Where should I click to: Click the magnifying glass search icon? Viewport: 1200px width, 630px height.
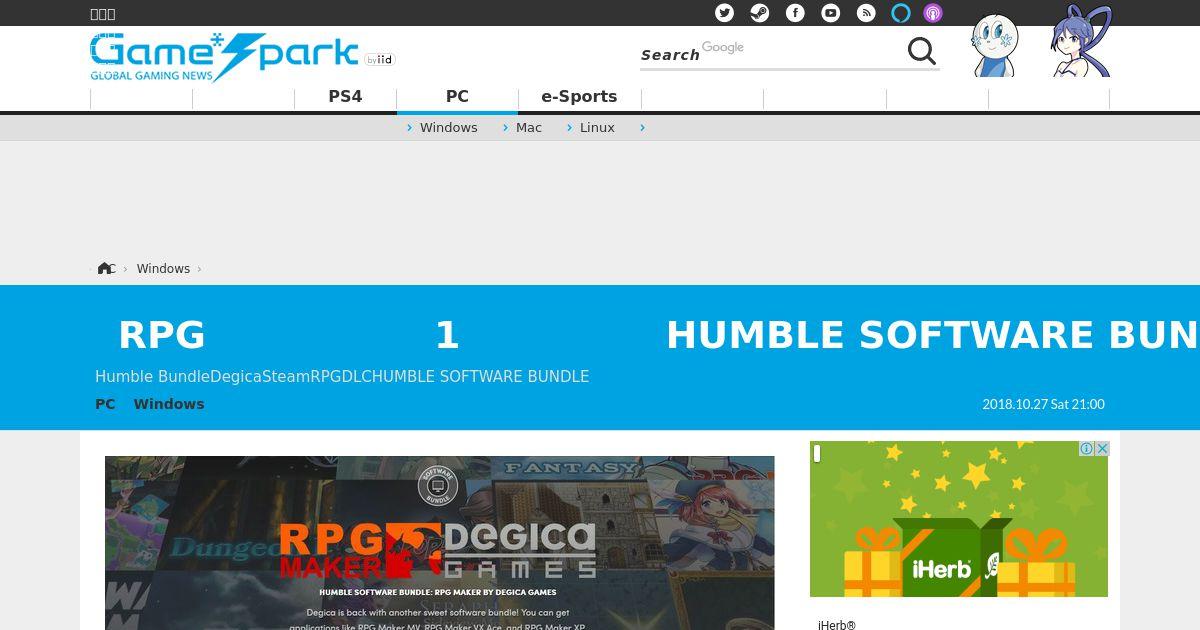pyautogui.click(x=922, y=51)
